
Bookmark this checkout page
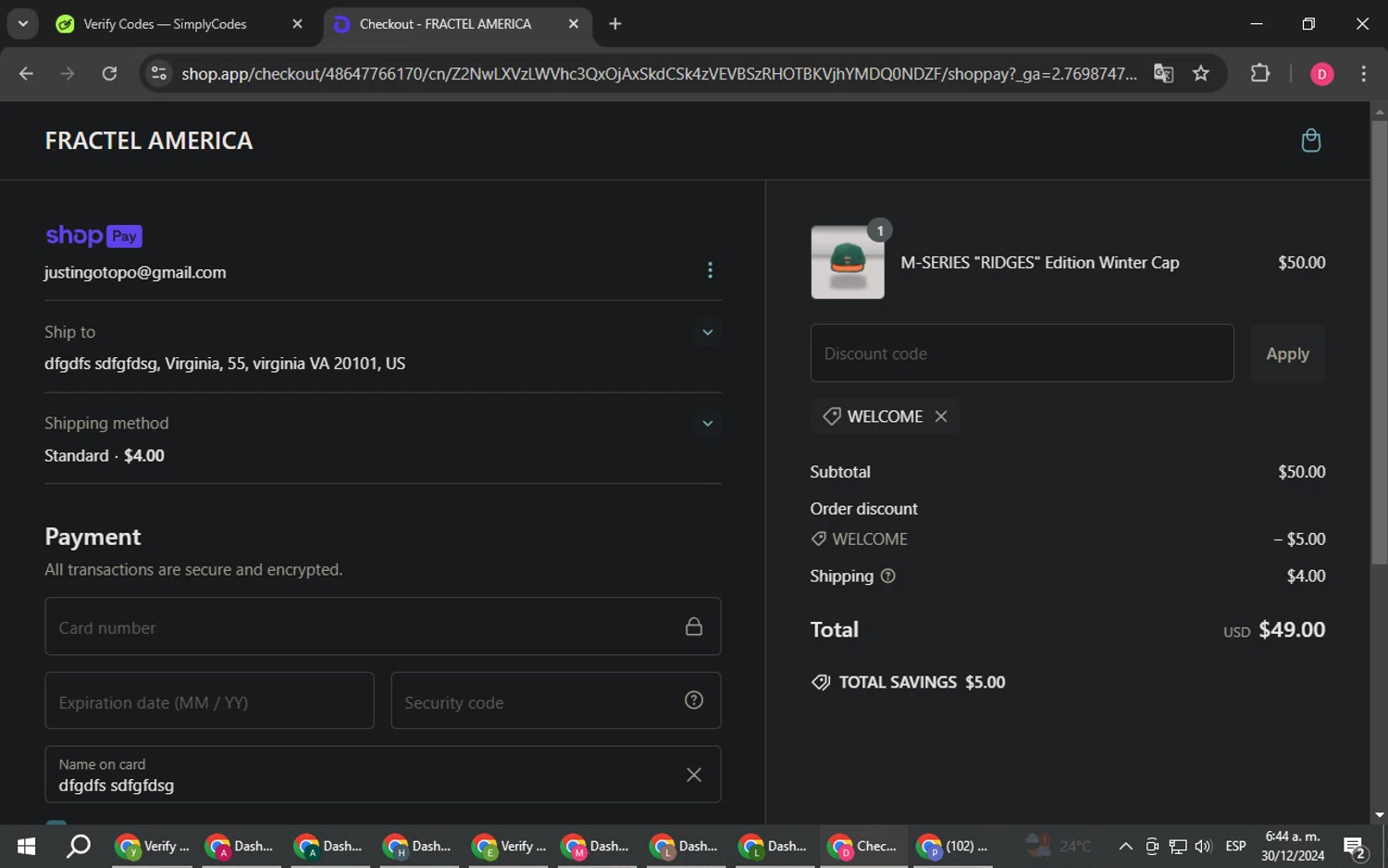pyautogui.click(x=1201, y=73)
